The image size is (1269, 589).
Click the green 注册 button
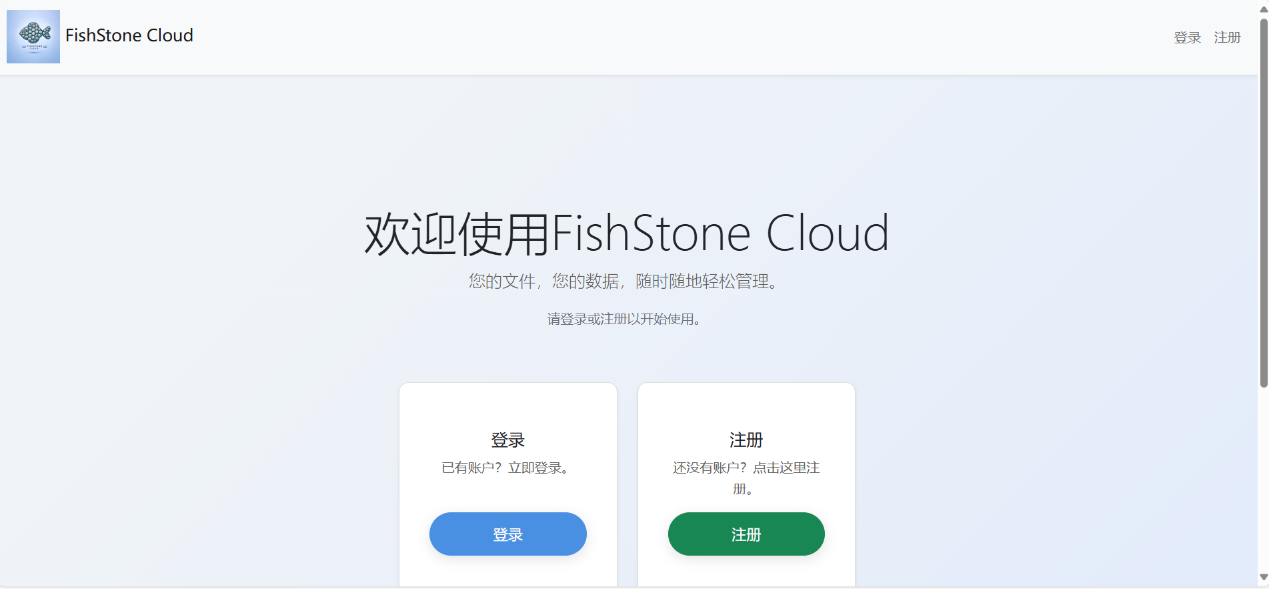click(746, 534)
